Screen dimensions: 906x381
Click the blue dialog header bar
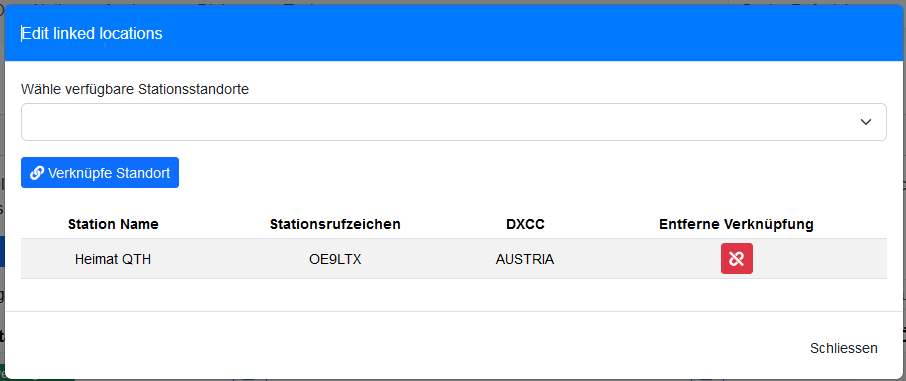pyautogui.click(x=454, y=34)
